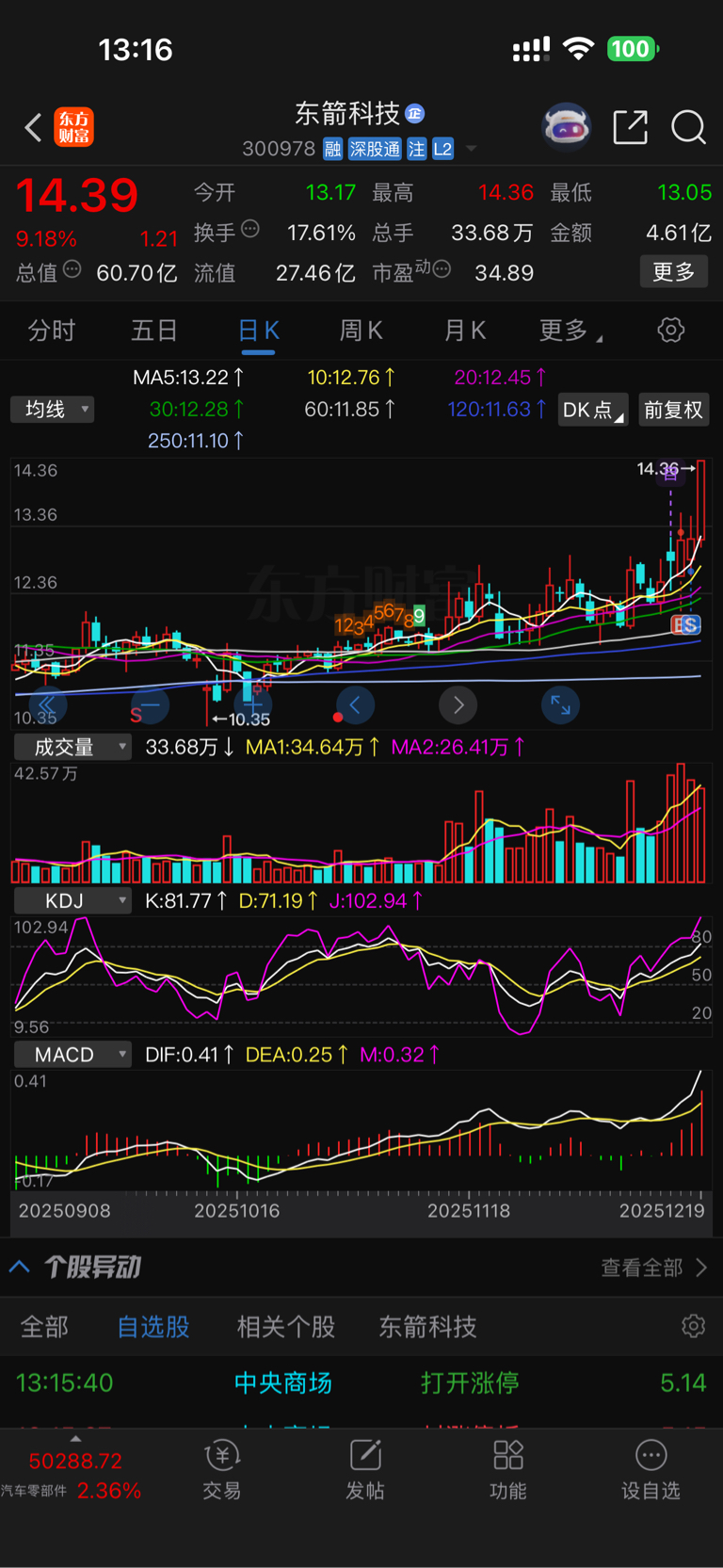Open the search magnifier icon

click(688, 126)
